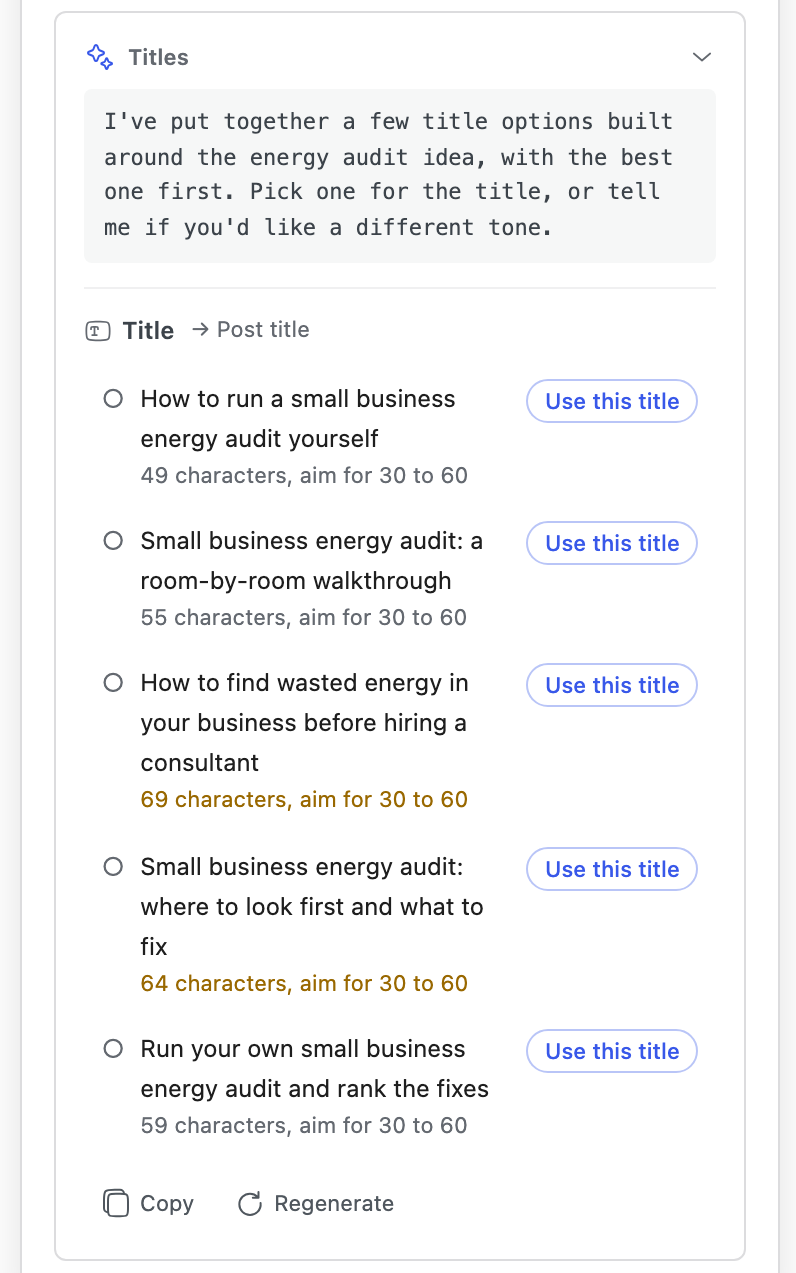Image resolution: width=796 pixels, height=1273 pixels.
Task: Collapse the Titles panel chevron
Action: click(702, 57)
